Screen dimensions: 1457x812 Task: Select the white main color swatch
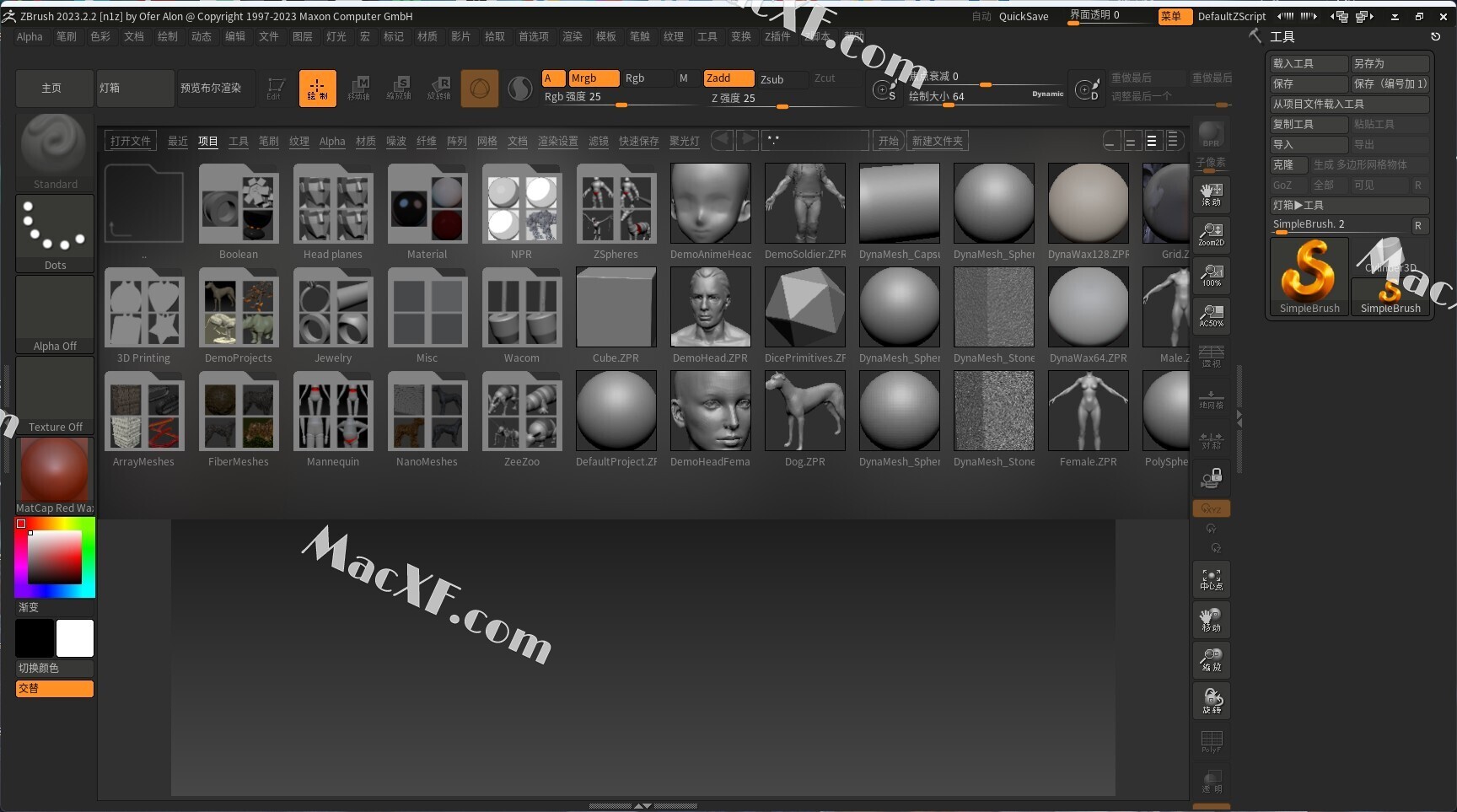(x=75, y=638)
